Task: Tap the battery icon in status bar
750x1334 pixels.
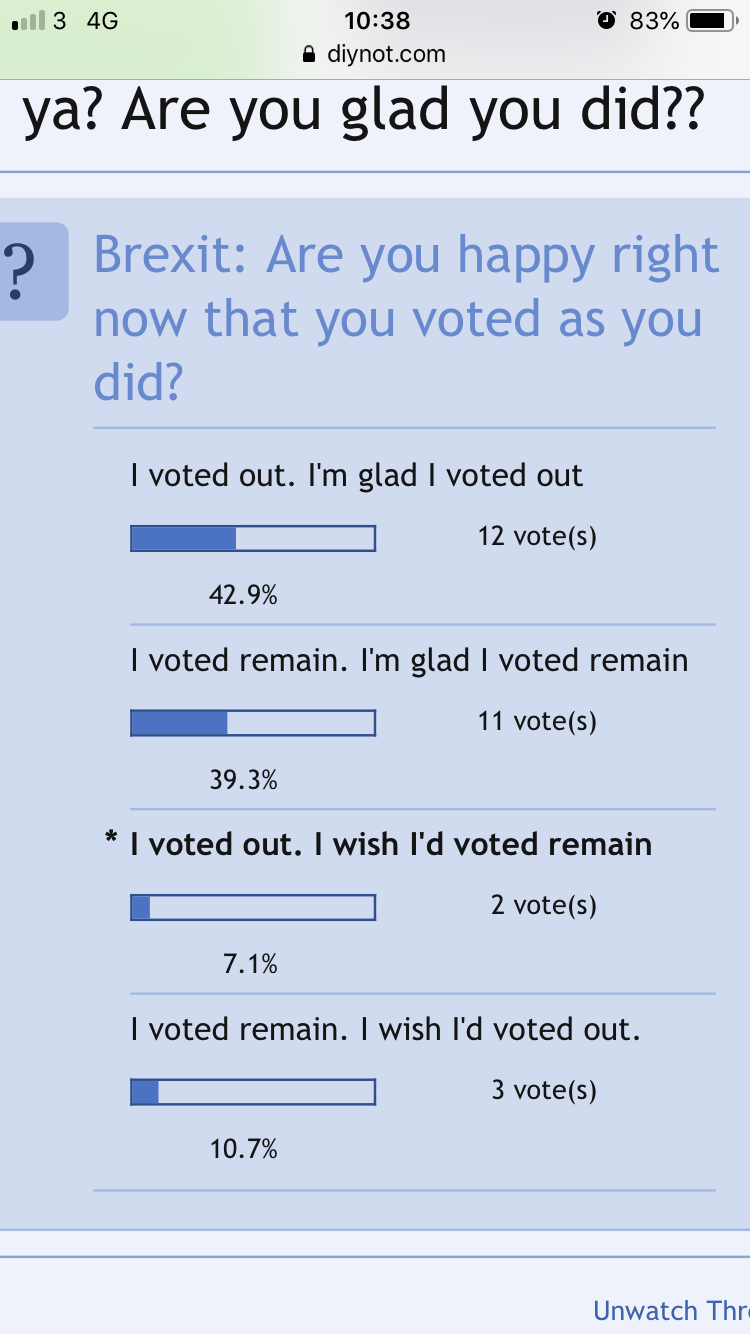Action: pyautogui.click(x=711, y=20)
